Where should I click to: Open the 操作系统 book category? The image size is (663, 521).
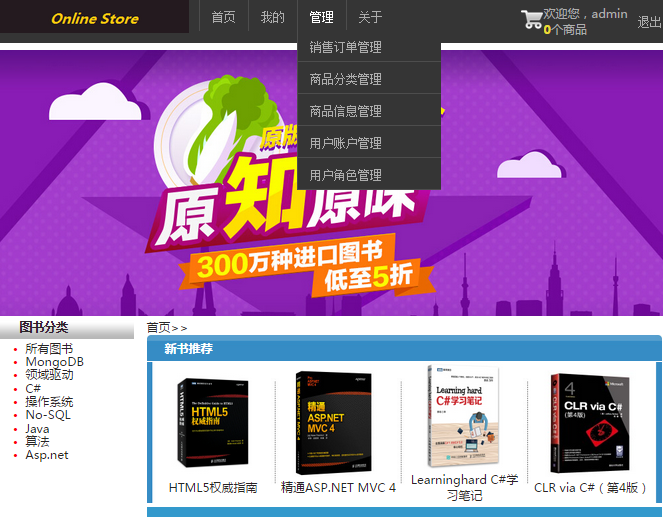49,401
